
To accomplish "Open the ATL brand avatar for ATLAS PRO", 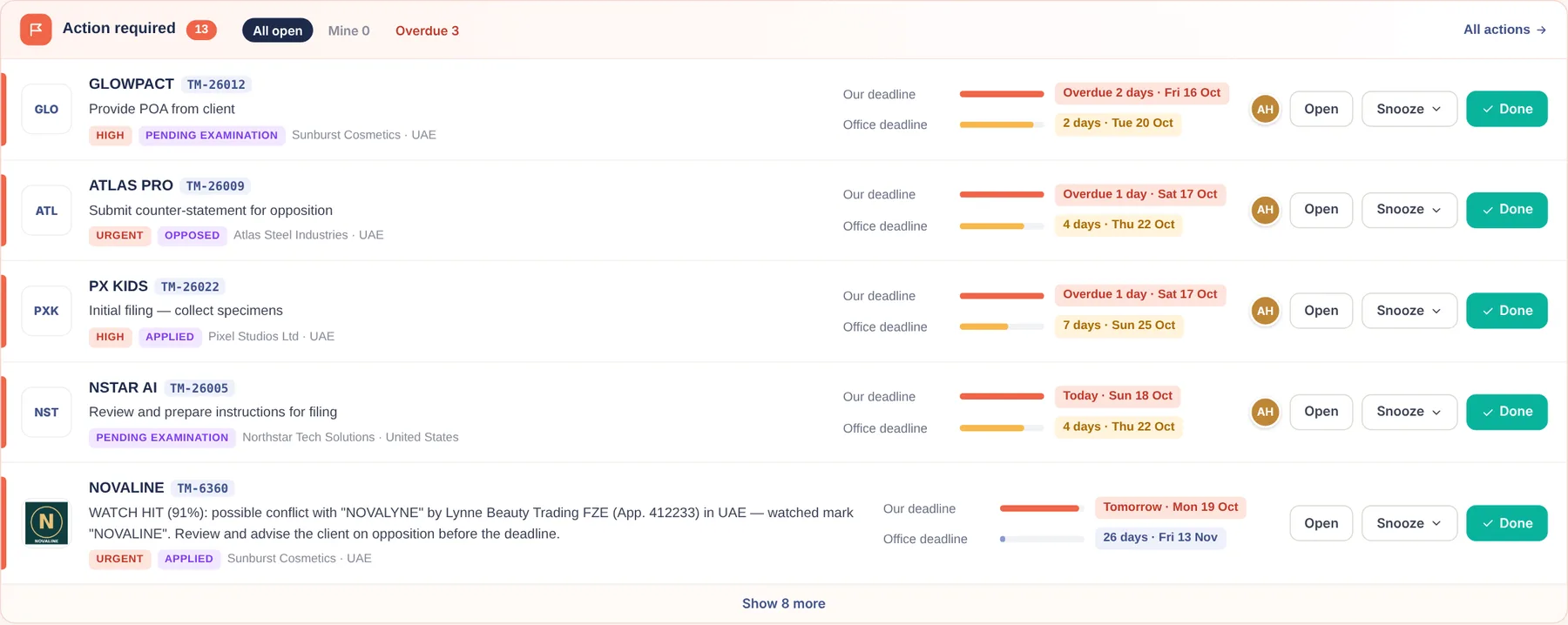I will coord(46,211).
